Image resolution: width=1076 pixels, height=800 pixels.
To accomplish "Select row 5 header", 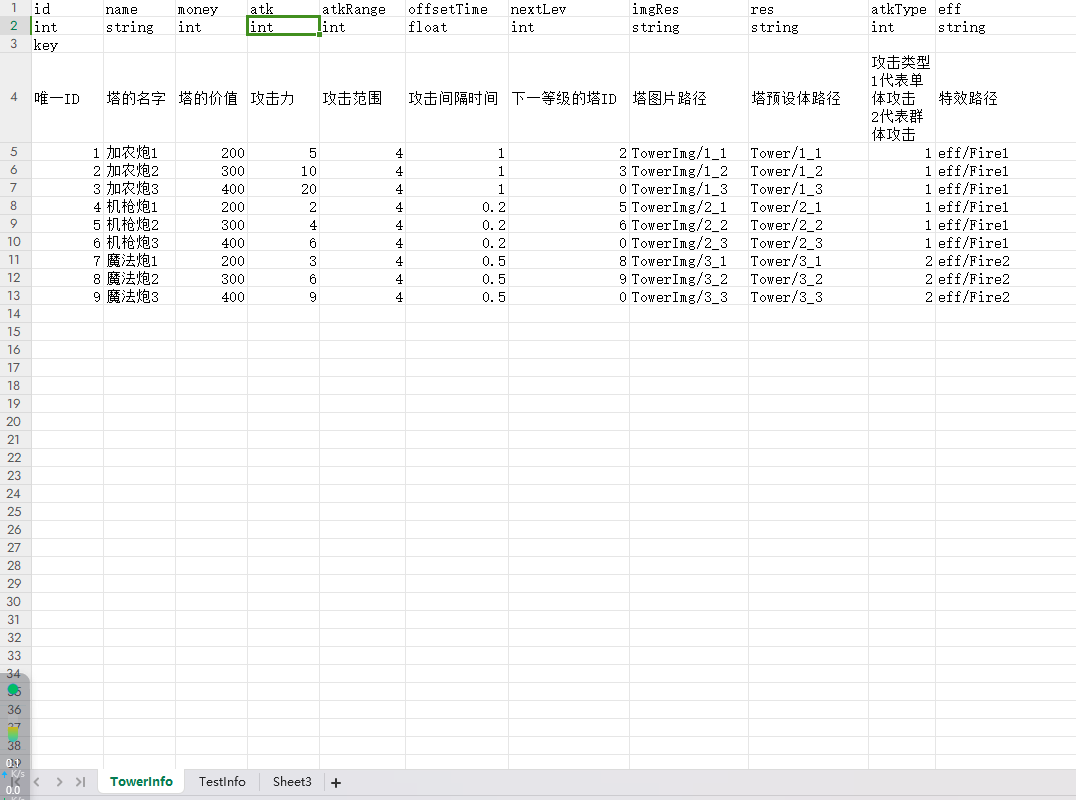I will tap(14, 152).
